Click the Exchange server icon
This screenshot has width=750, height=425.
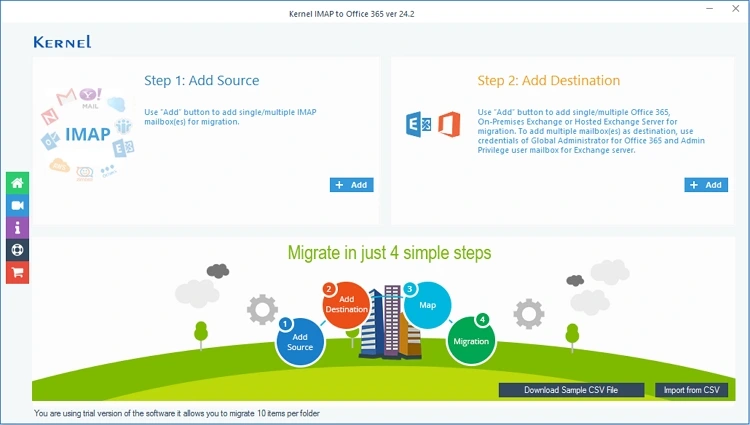pyautogui.click(x=418, y=124)
